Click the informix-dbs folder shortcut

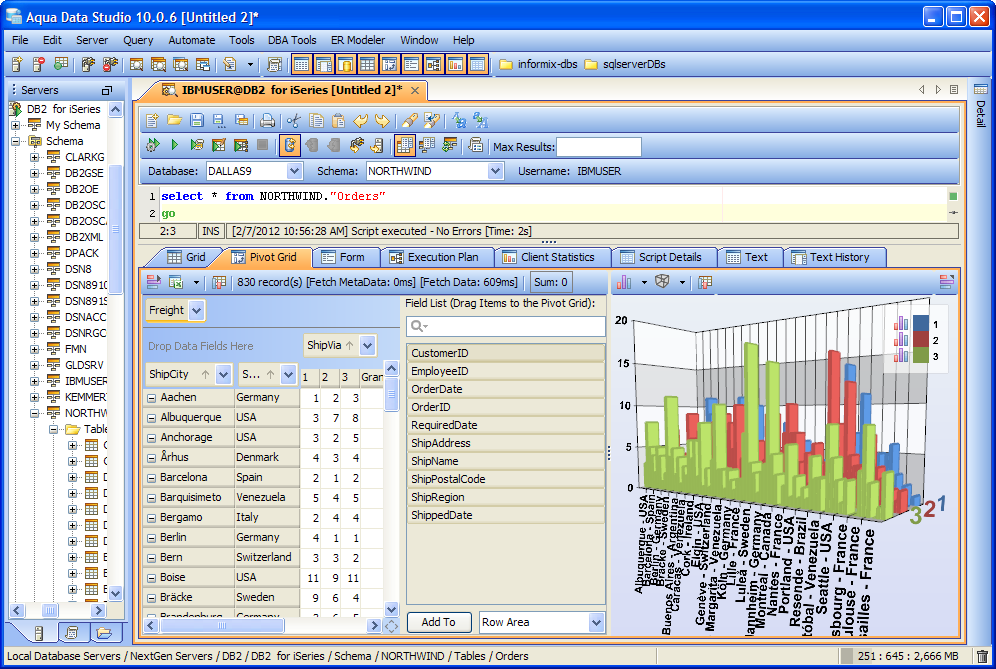[538, 64]
